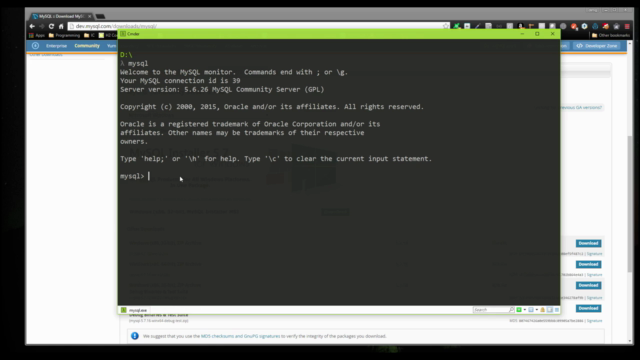
Task: Click the Cmder title bar icon
Action: click(123, 34)
